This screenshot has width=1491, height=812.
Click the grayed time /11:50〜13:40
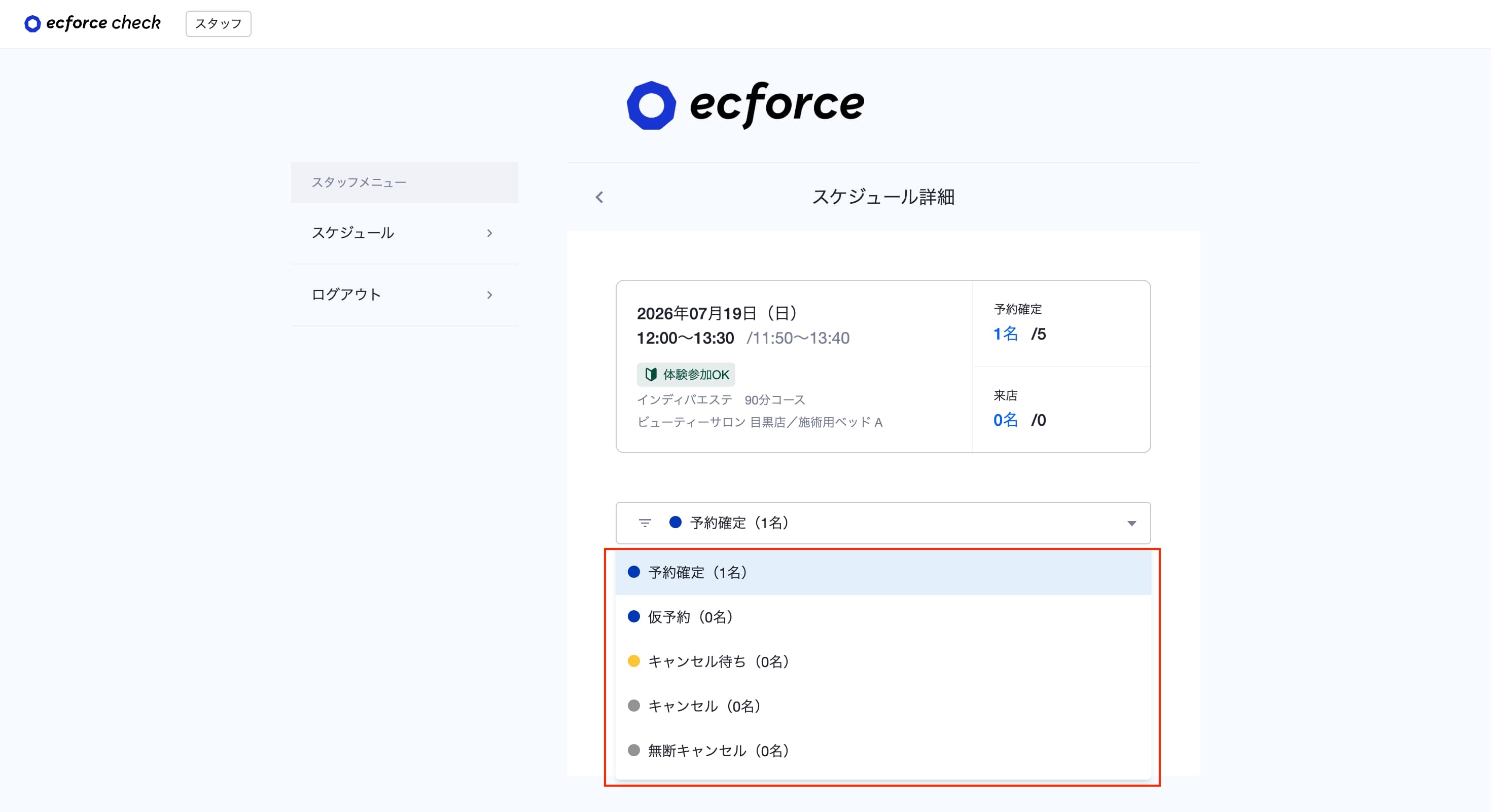[x=798, y=339]
